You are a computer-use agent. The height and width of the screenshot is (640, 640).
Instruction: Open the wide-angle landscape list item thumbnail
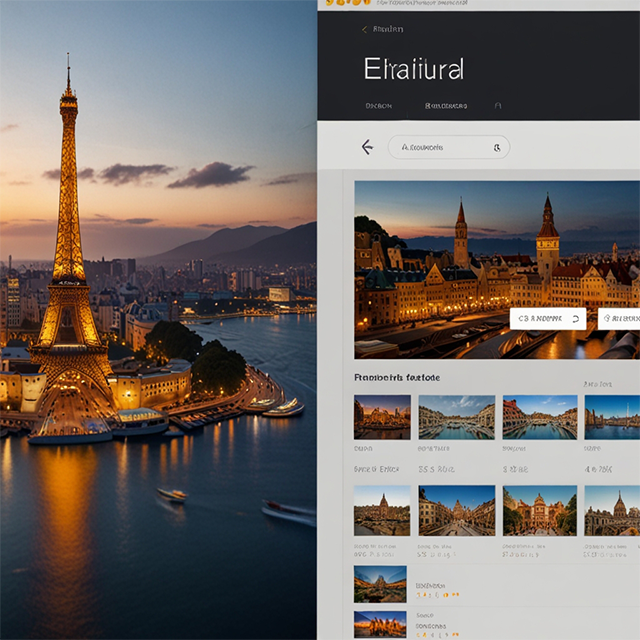pyautogui.click(x=380, y=584)
